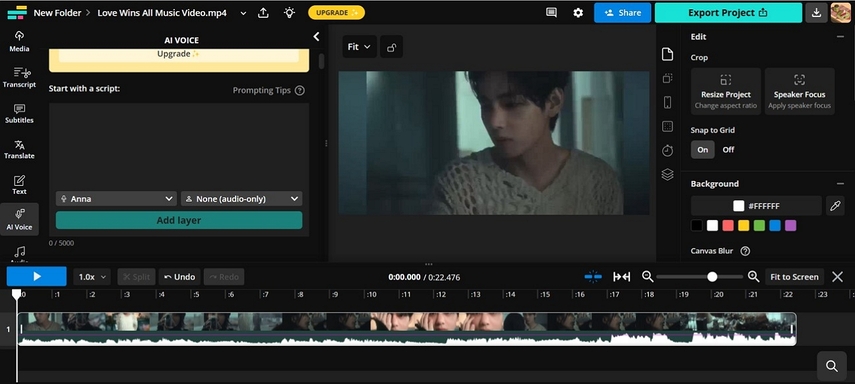
Task: Click the Add layer button
Action: [179, 220]
